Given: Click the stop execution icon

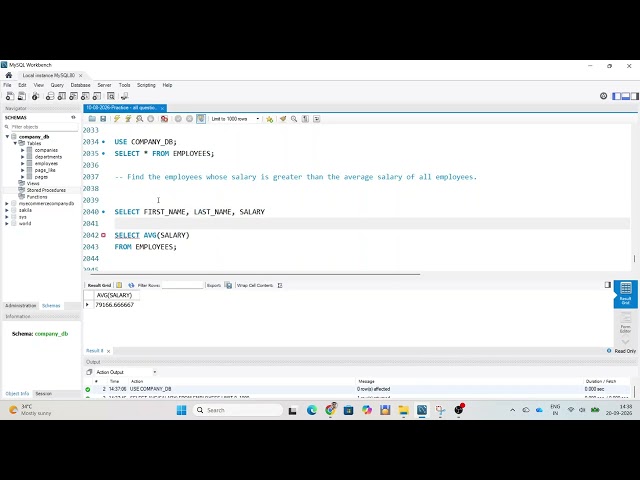Looking at the screenshot, I should click(x=151, y=119).
